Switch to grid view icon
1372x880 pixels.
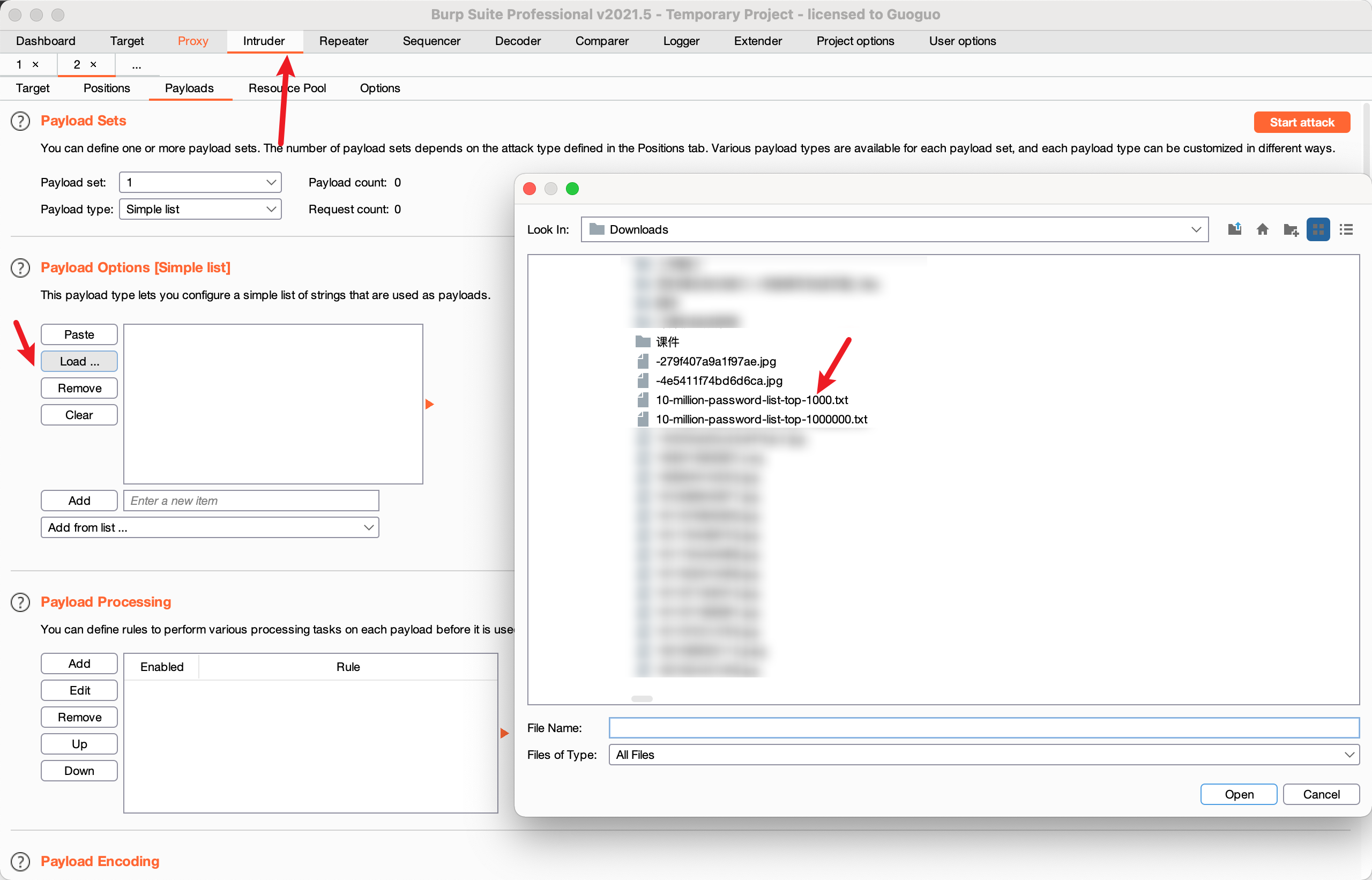(1318, 229)
